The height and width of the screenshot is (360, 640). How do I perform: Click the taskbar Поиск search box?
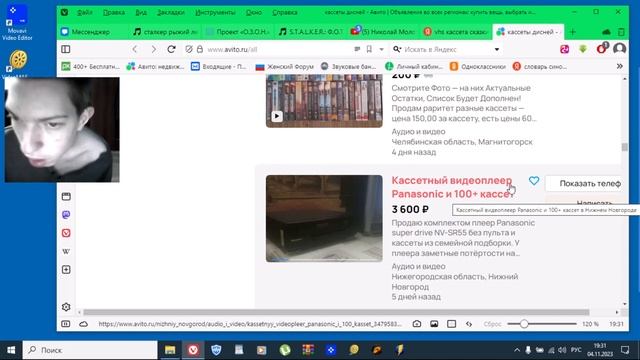[x=90, y=350]
